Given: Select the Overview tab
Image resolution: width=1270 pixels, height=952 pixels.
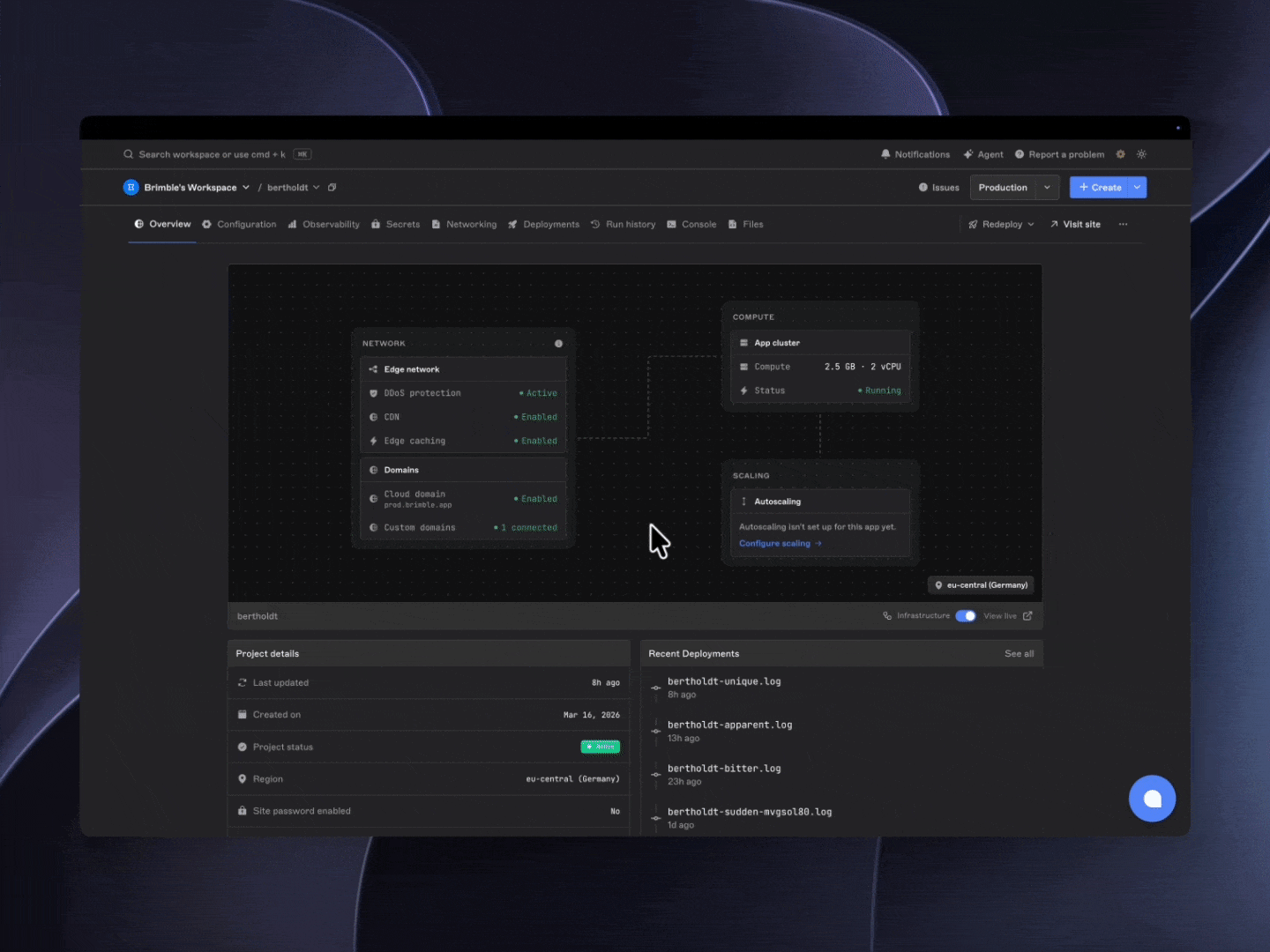Looking at the screenshot, I should tap(162, 225).
